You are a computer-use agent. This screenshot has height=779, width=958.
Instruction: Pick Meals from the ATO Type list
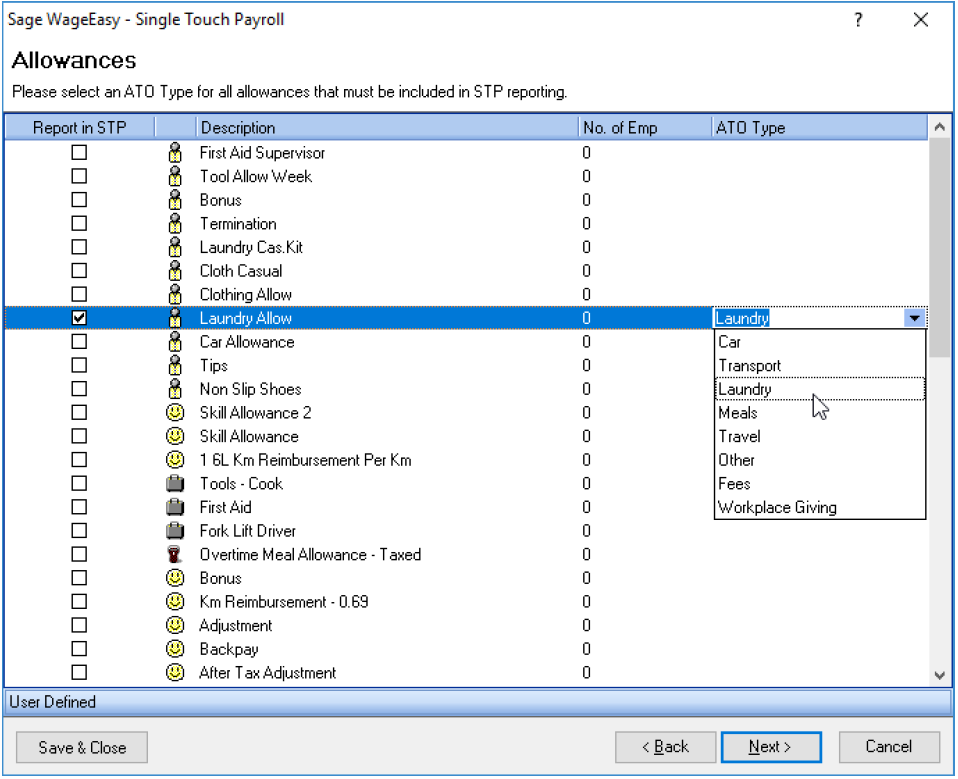(820, 412)
